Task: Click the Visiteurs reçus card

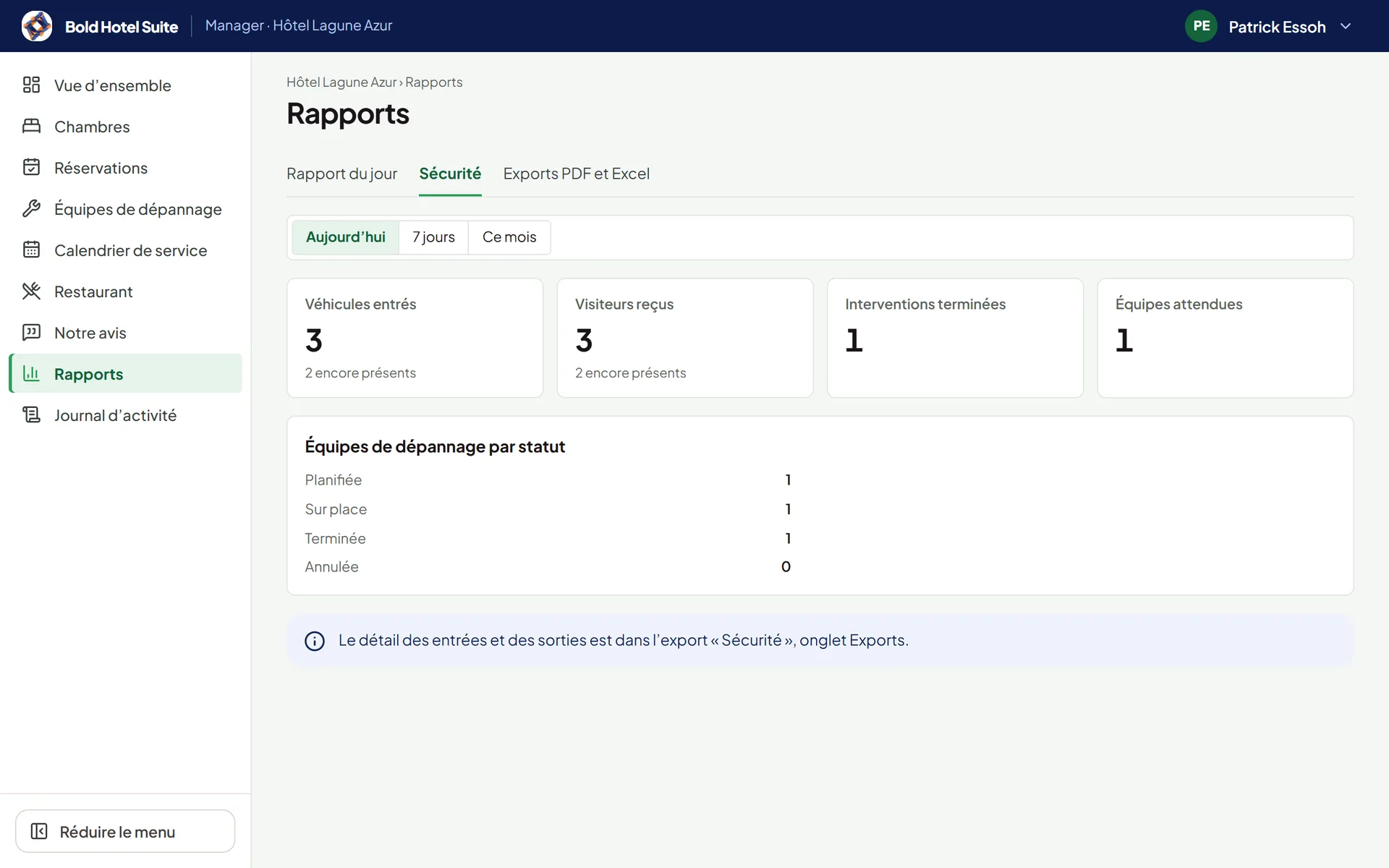Action: (x=685, y=338)
